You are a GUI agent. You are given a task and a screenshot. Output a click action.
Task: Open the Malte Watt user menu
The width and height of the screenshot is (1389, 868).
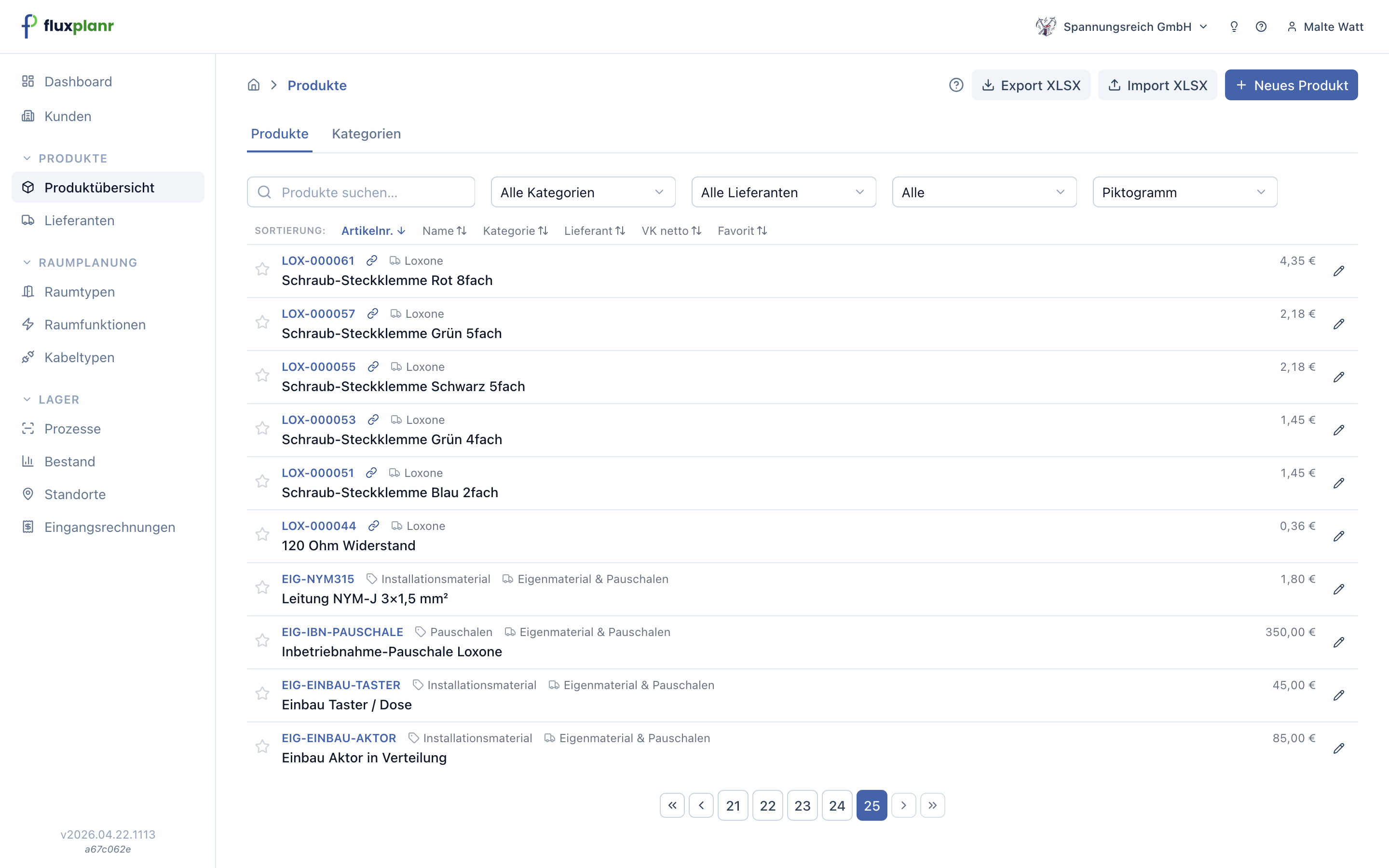coord(1325,27)
